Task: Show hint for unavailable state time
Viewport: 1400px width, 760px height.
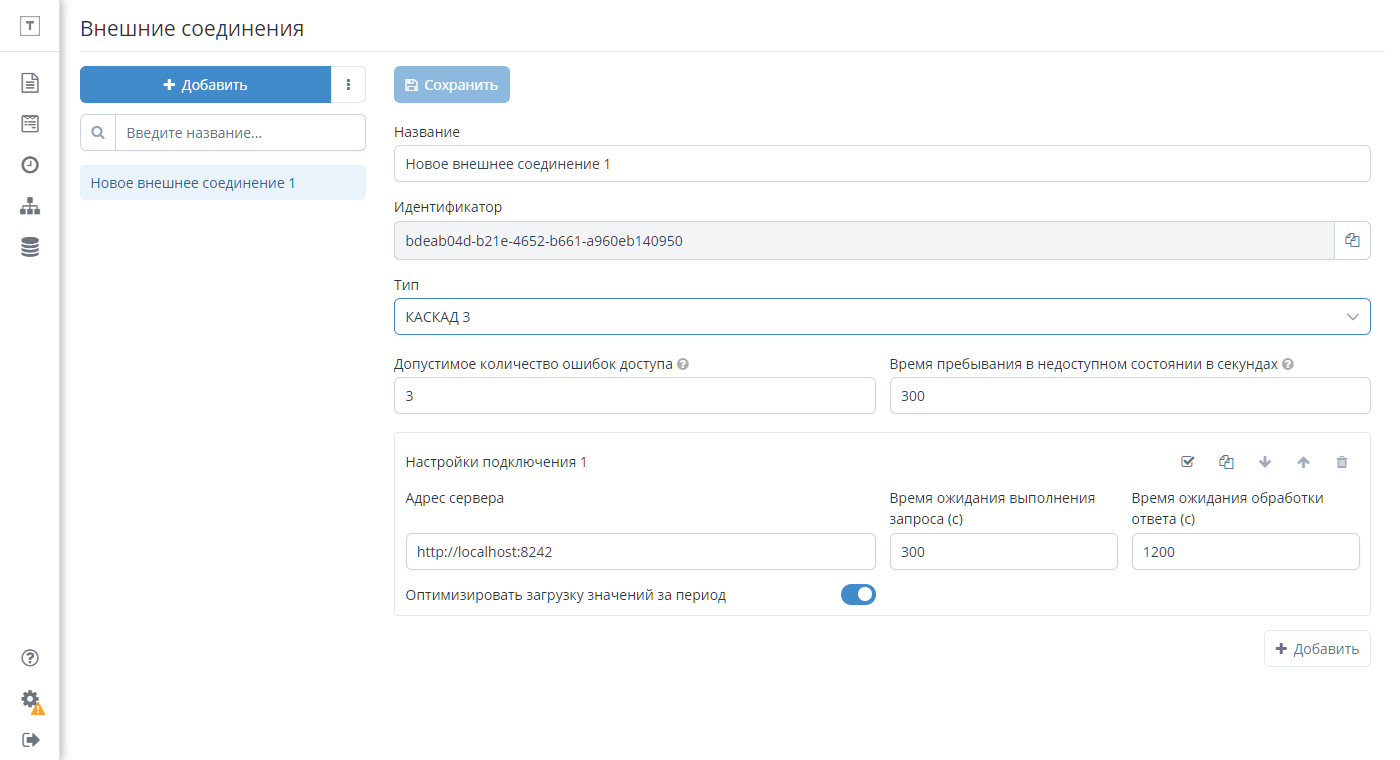Action: point(1288,365)
